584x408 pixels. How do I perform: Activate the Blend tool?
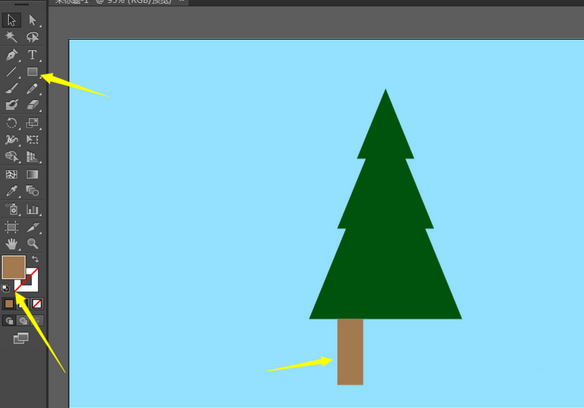click(32, 191)
